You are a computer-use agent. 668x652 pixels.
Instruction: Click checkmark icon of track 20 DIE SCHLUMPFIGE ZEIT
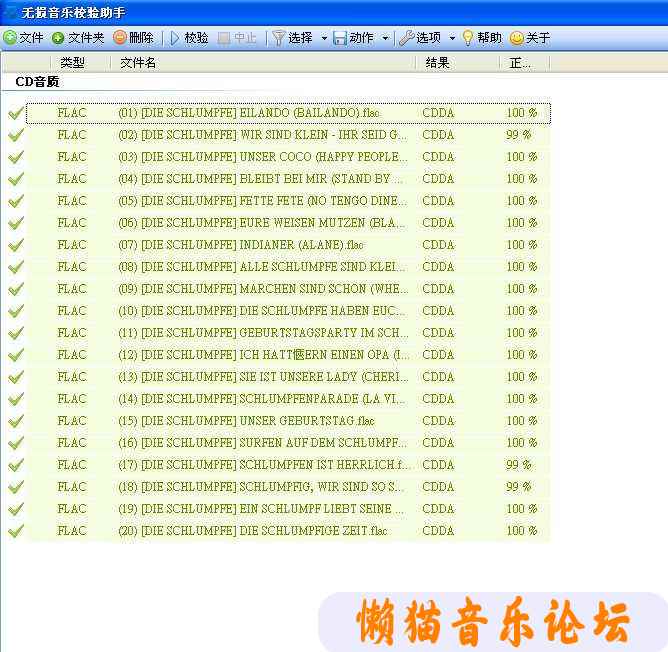16,531
